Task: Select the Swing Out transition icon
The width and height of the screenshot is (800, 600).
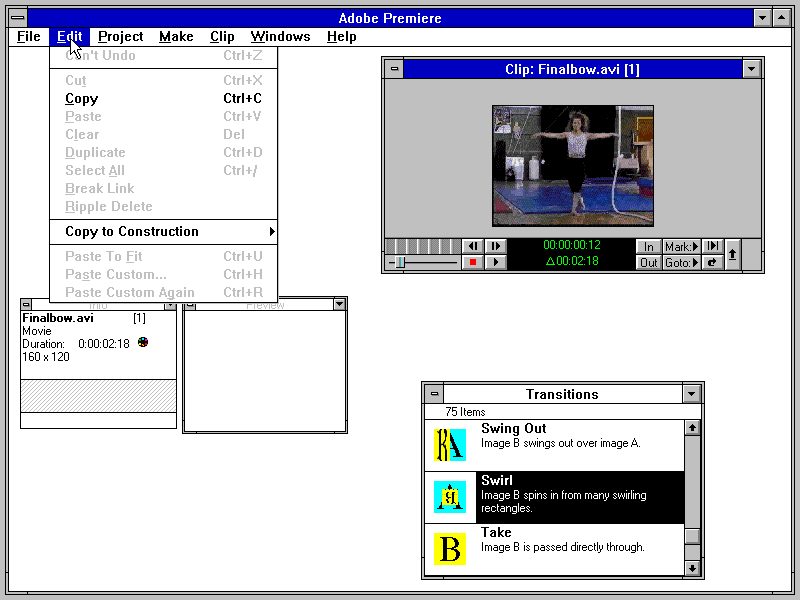Action: pos(449,445)
